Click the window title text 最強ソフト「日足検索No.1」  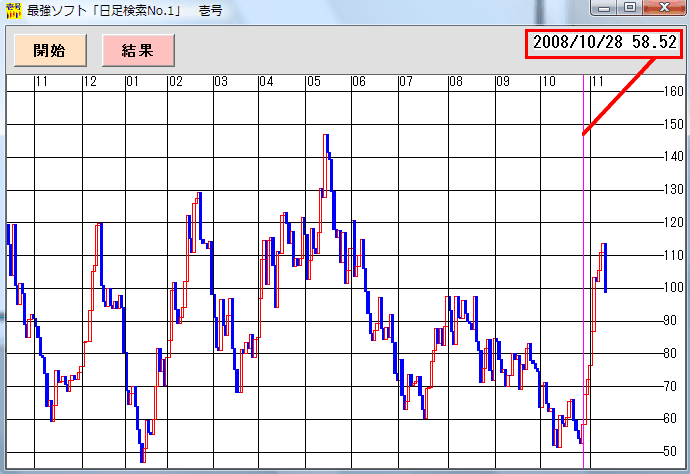(x=104, y=11)
